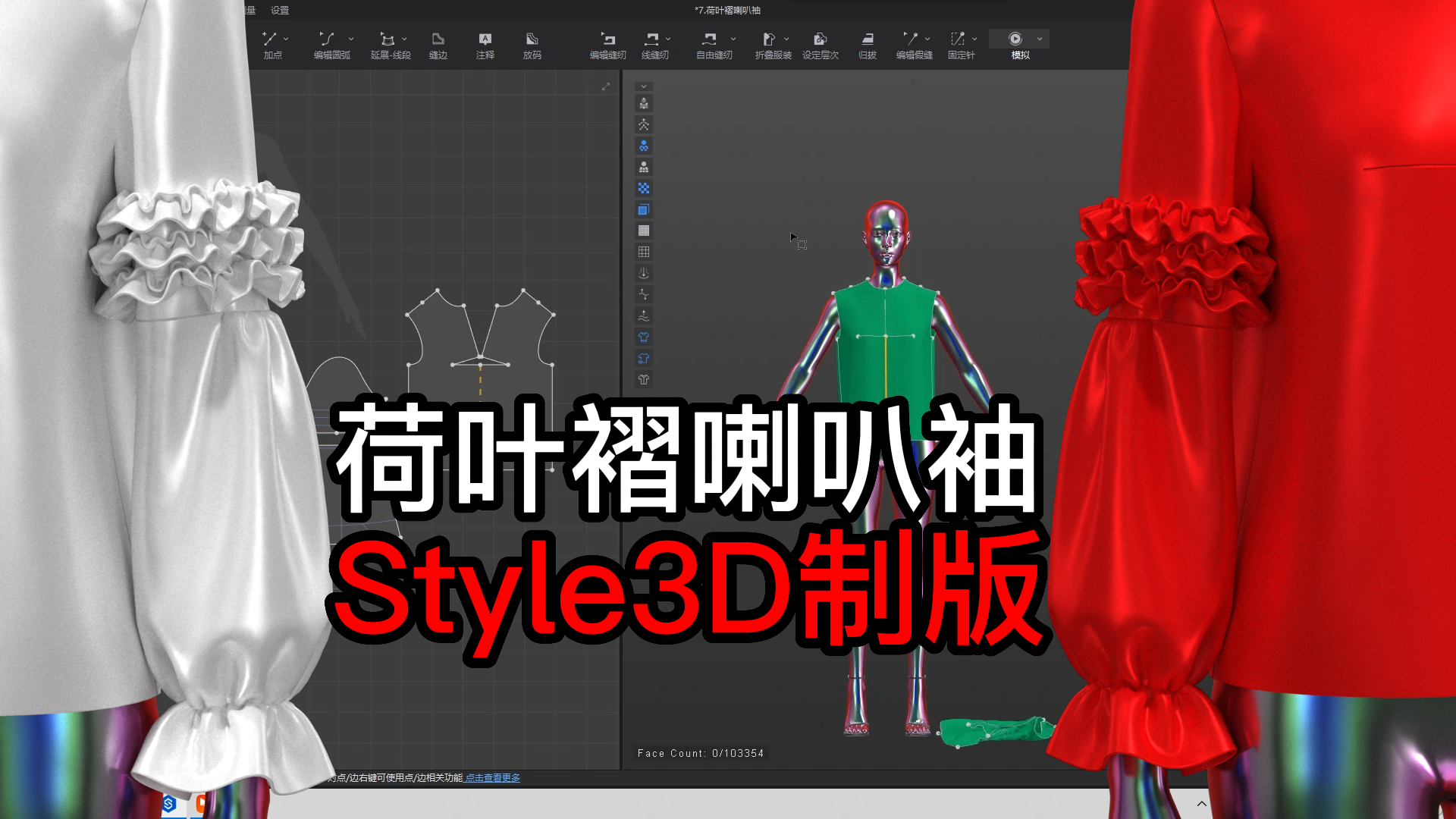Open the dropdown next to 折叠服装

786,39
